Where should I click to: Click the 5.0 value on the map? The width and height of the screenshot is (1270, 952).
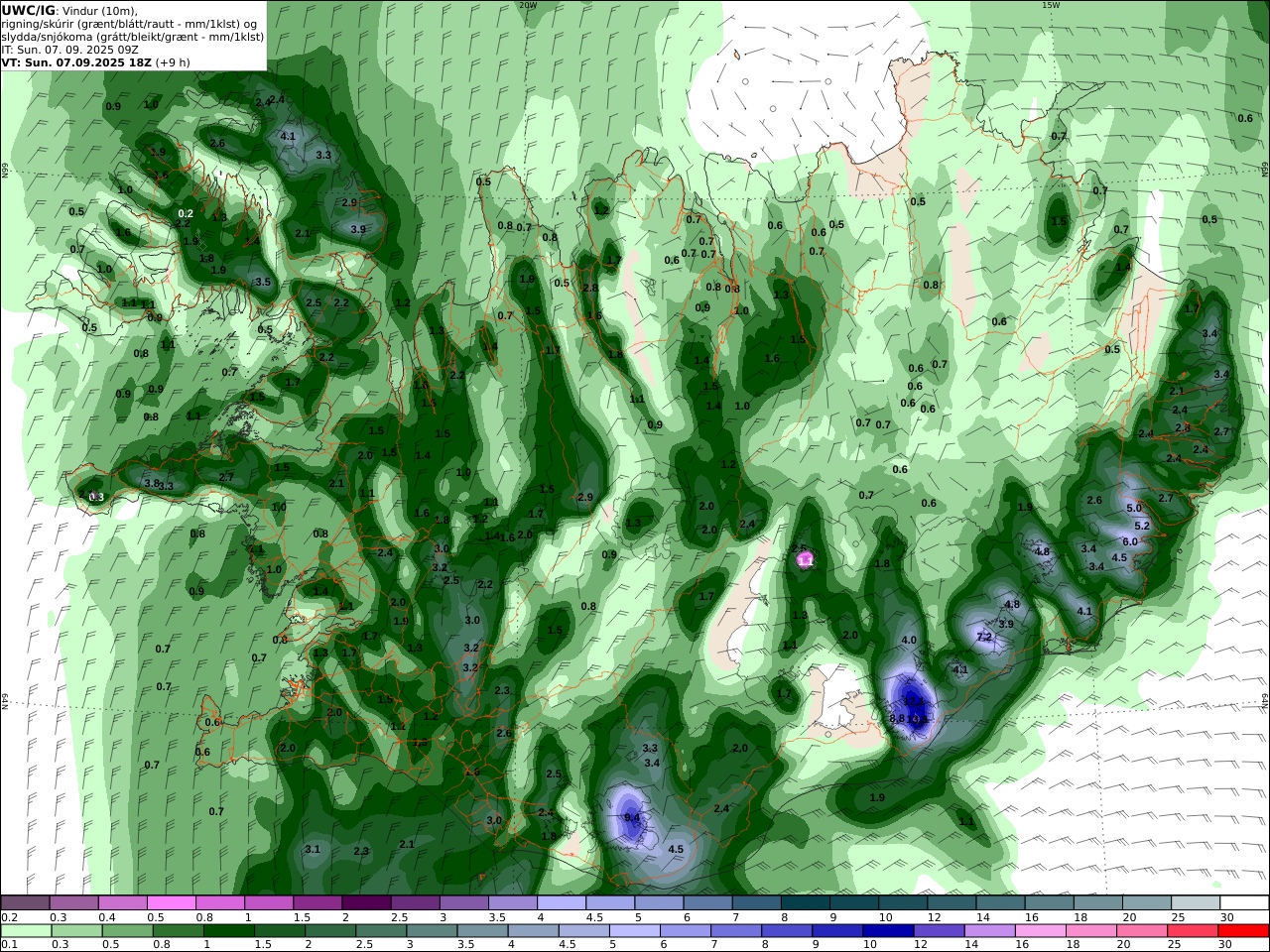coord(1134,508)
